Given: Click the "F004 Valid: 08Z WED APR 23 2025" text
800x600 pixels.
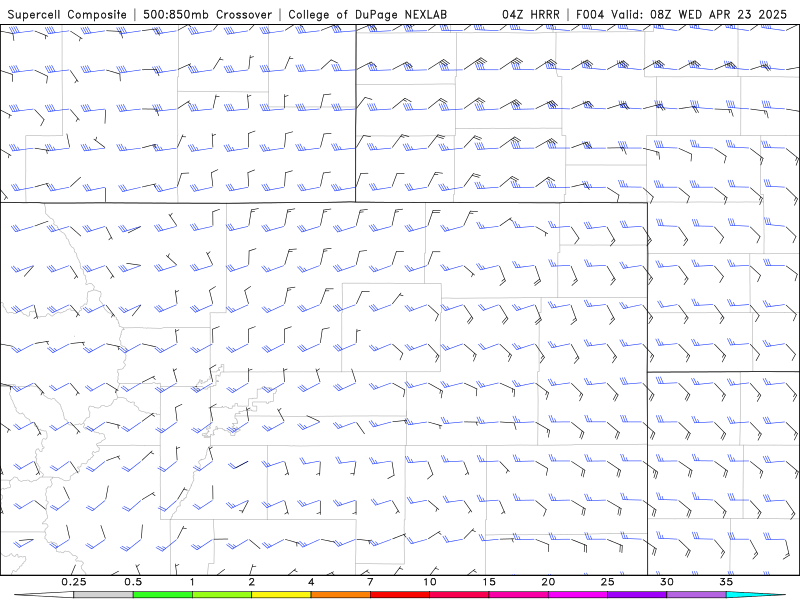Looking at the screenshot, I should pos(681,14).
